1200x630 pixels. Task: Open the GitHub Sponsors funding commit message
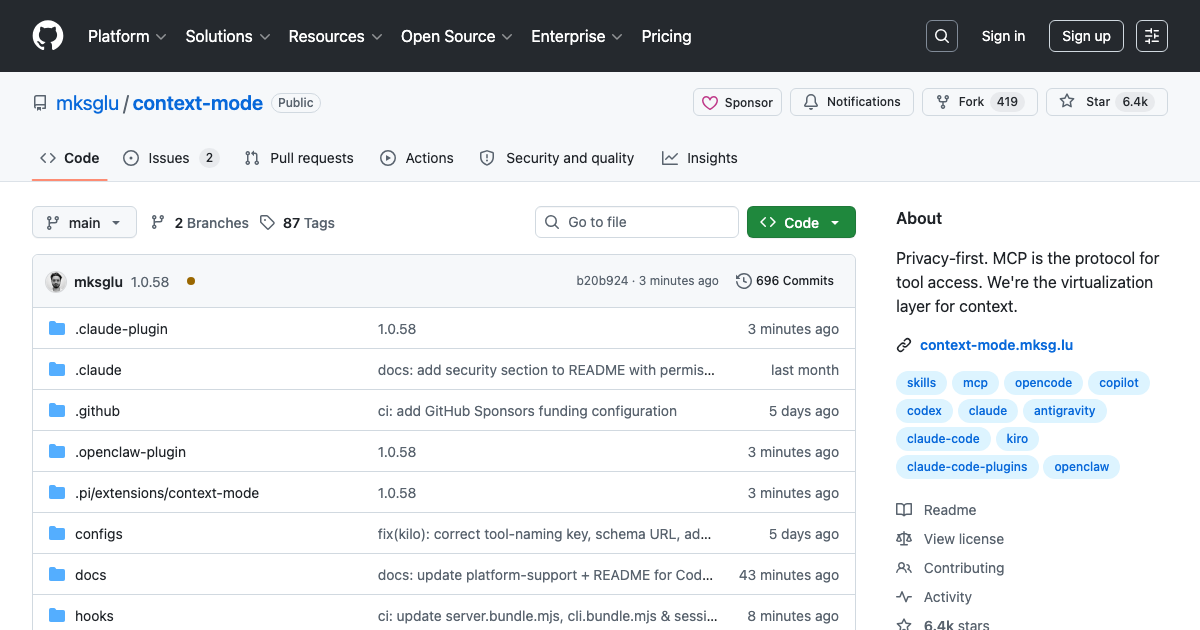tap(527, 411)
